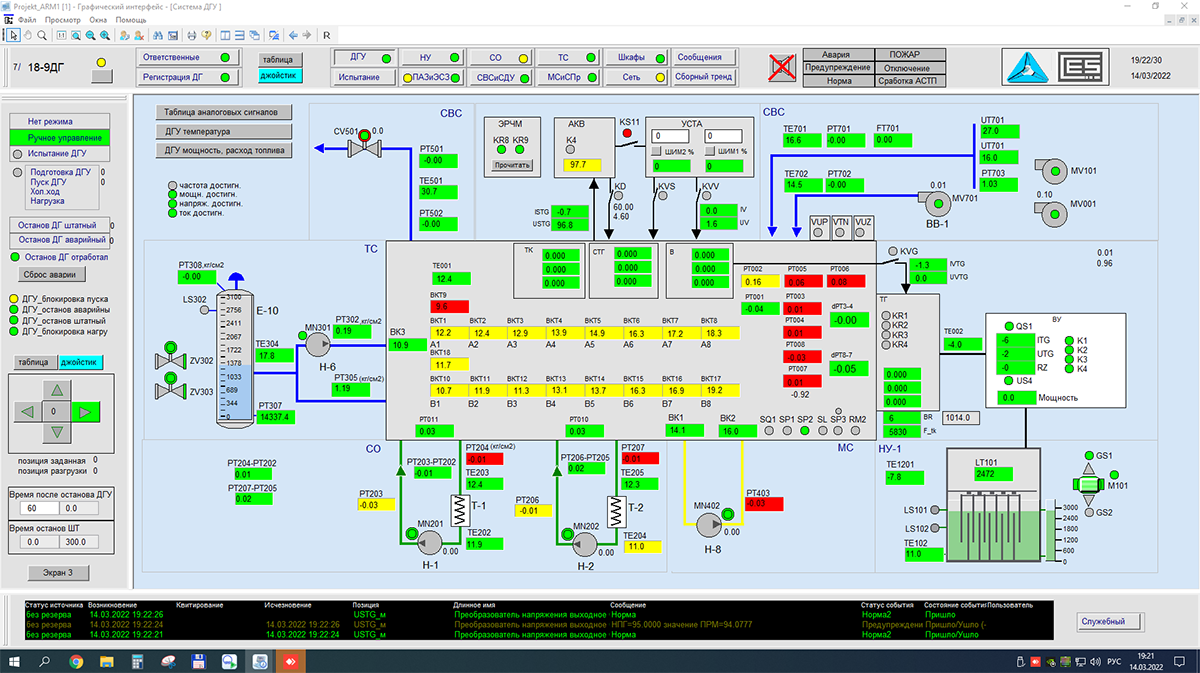Open the ТС screen tab
This screenshot has height=673, width=1200.
[569, 57]
